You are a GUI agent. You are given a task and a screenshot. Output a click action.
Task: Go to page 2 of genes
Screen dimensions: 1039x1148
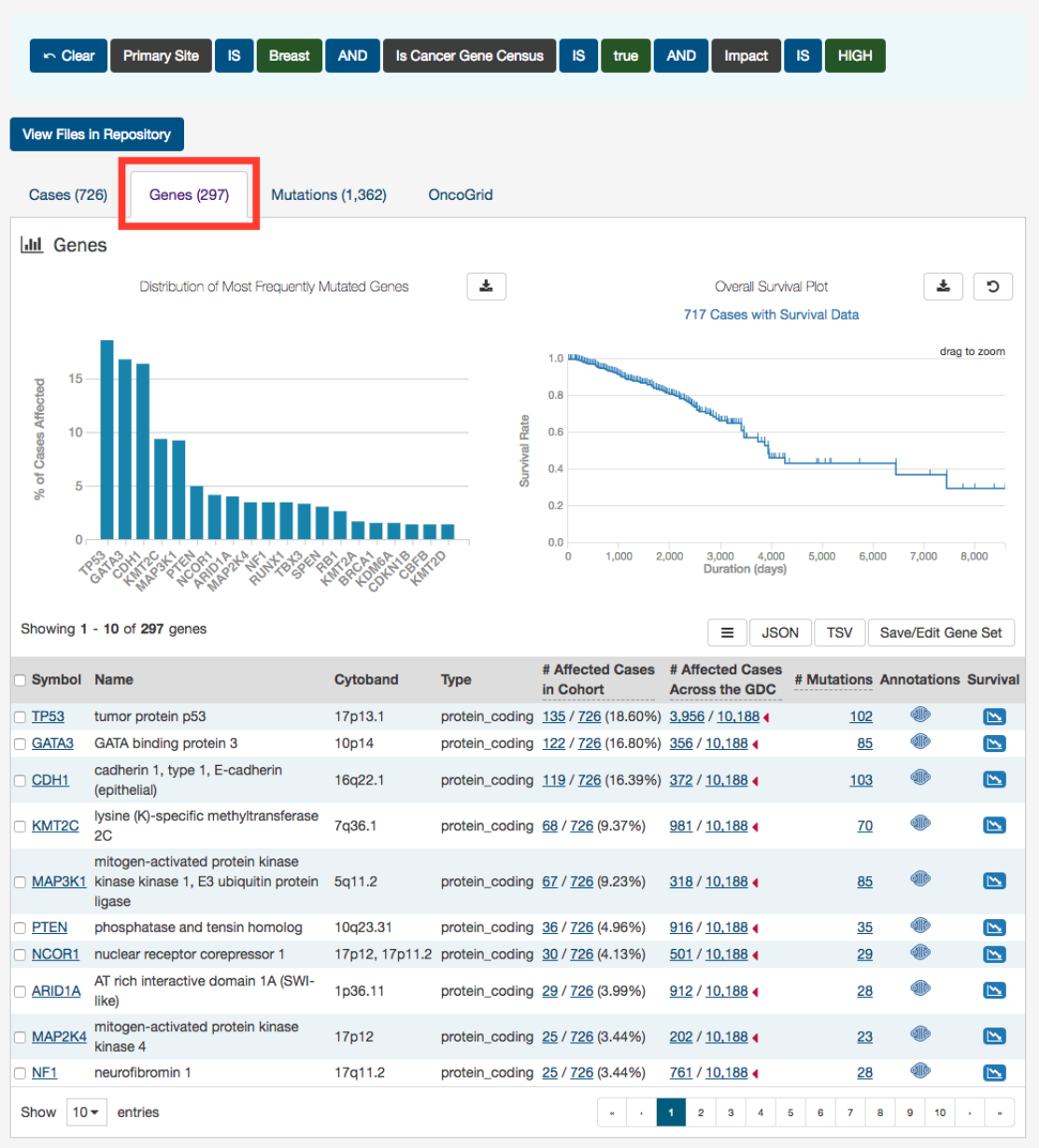click(x=701, y=1113)
